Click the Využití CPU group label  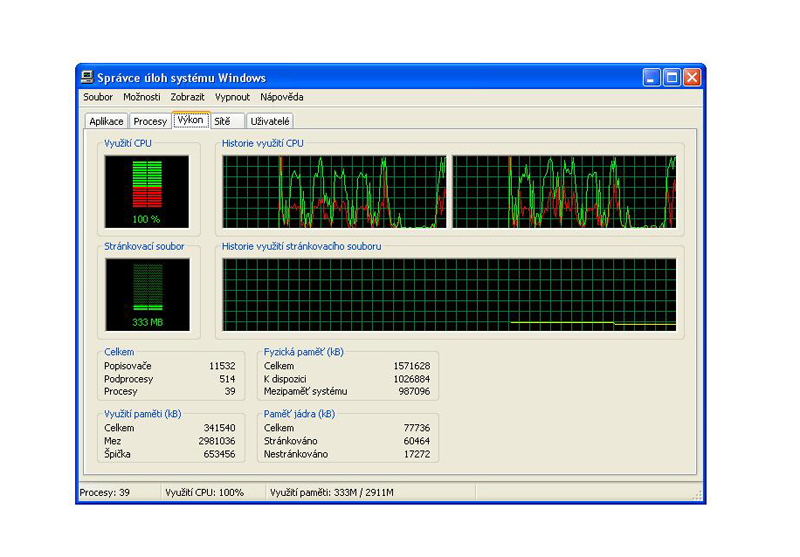click(128, 143)
